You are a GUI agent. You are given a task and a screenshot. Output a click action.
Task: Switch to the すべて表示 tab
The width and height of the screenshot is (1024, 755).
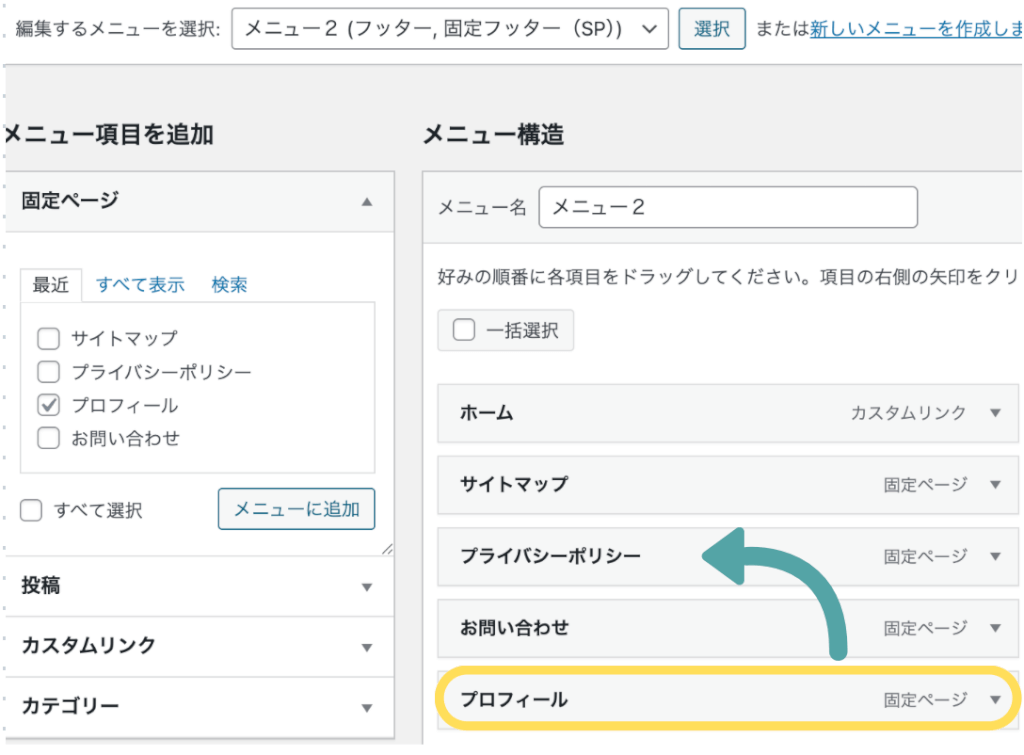coord(140,285)
